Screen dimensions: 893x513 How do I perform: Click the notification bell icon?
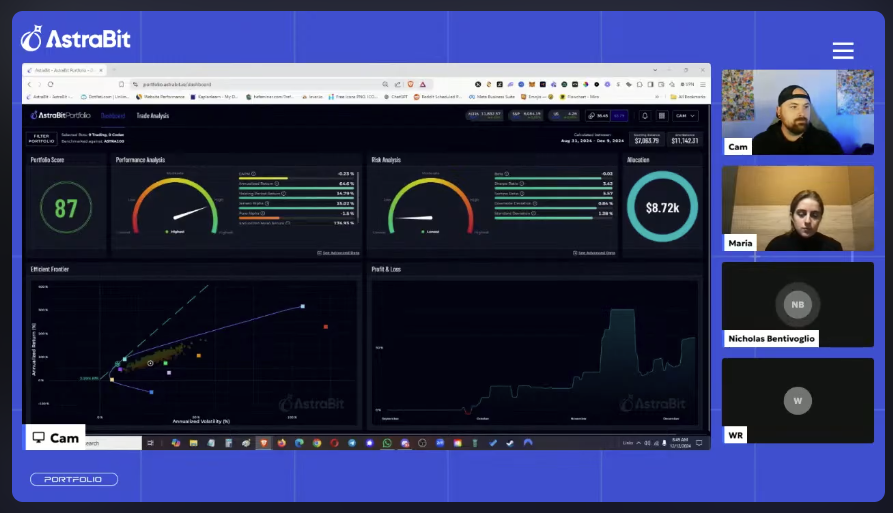(645, 115)
